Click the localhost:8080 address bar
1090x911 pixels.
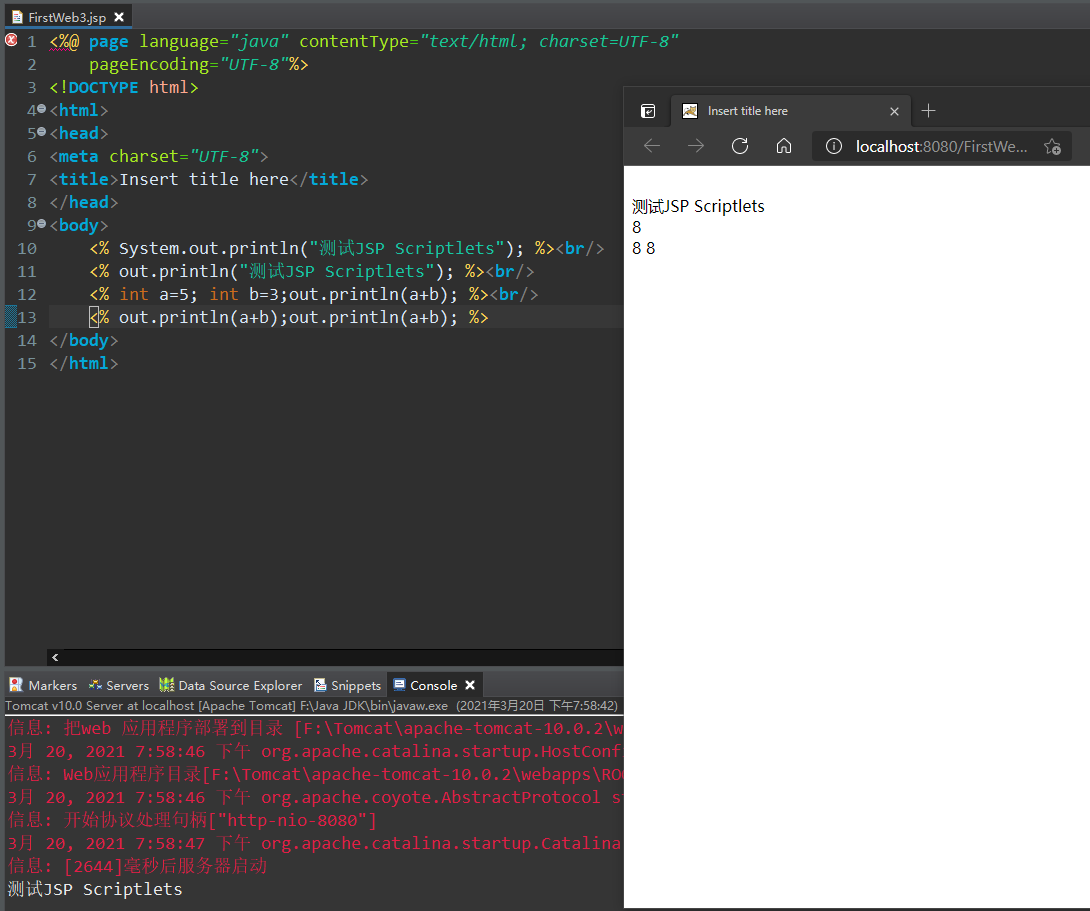[x=941, y=147]
